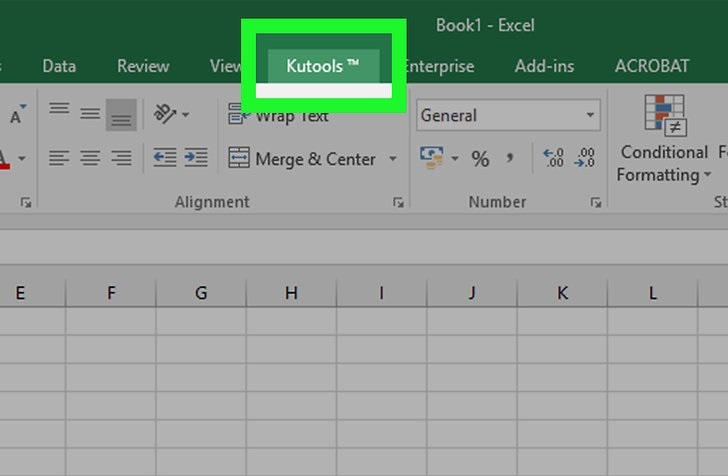Click Merge & Center button
The image size is (728, 476).
(x=302, y=159)
